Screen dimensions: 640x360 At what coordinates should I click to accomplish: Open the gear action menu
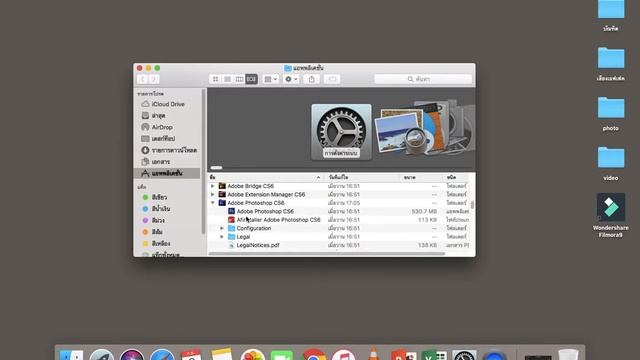291,79
